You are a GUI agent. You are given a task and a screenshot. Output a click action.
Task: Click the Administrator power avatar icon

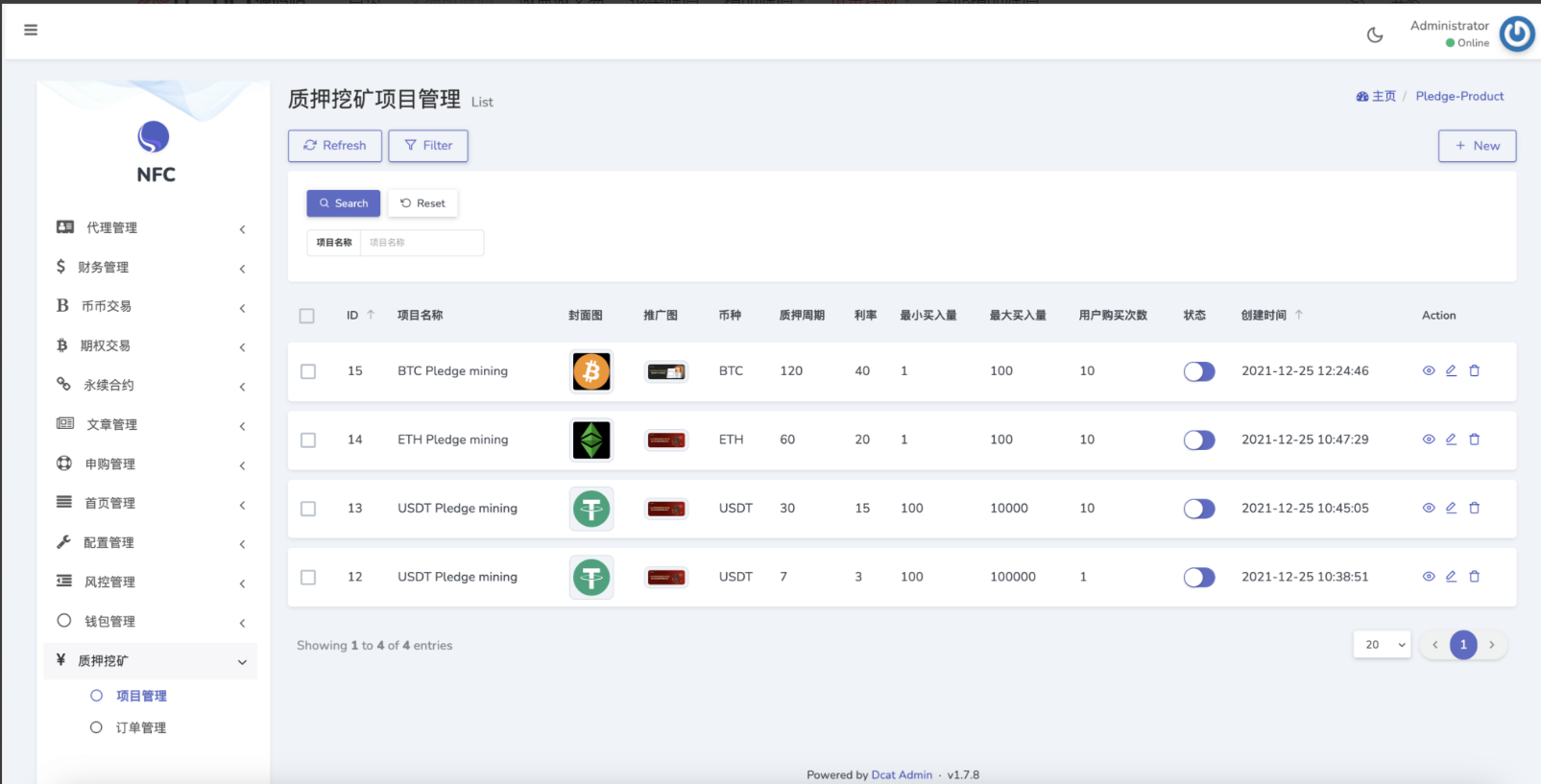(1517, 35)
